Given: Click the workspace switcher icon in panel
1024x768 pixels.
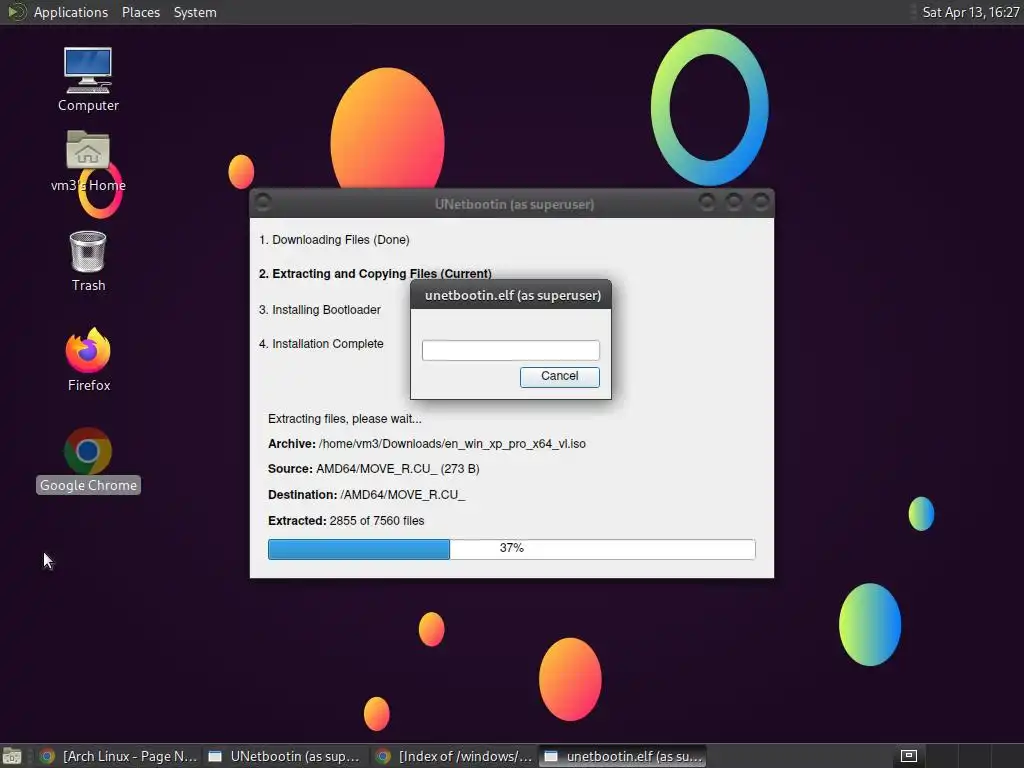Looking at the screenshot, I should point(908,756).
